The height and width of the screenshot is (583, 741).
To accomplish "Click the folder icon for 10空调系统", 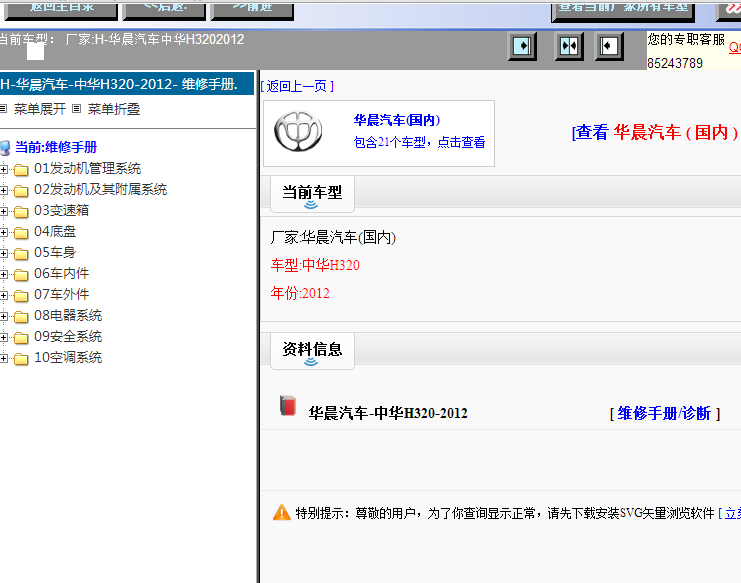I will (21, 359).
